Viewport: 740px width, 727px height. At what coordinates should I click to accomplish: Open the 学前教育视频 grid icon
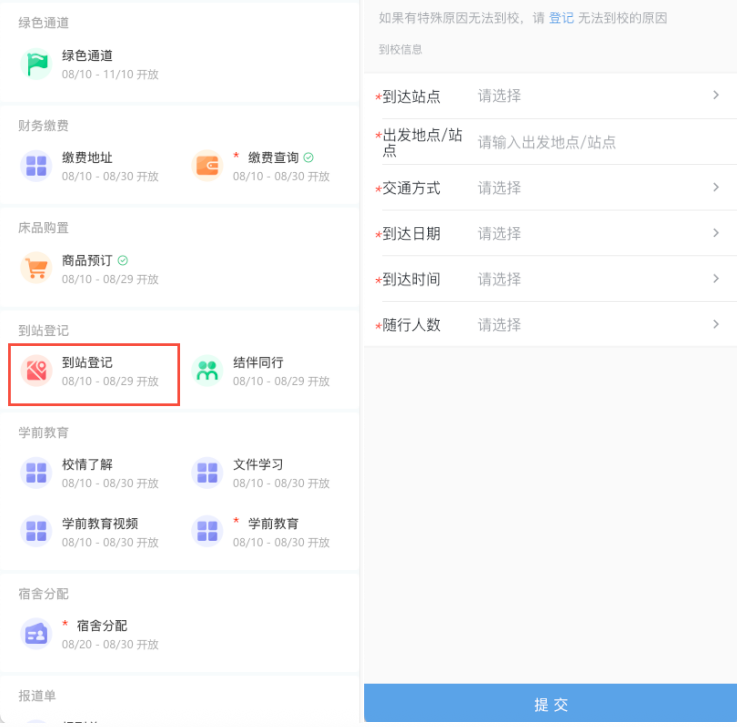36,532
